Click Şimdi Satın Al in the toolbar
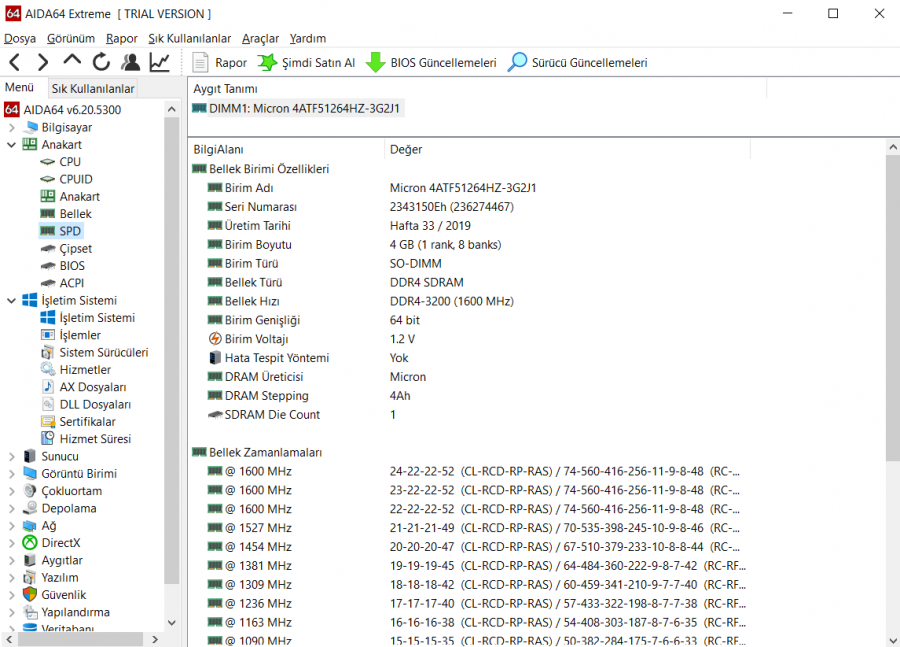 (x=306, y=63)
